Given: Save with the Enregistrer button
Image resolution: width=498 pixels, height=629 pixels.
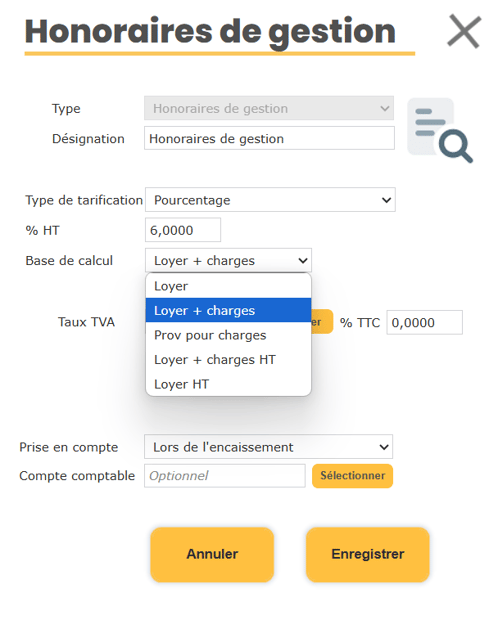Looking at the screenshot, I should (x=368, y=554).
